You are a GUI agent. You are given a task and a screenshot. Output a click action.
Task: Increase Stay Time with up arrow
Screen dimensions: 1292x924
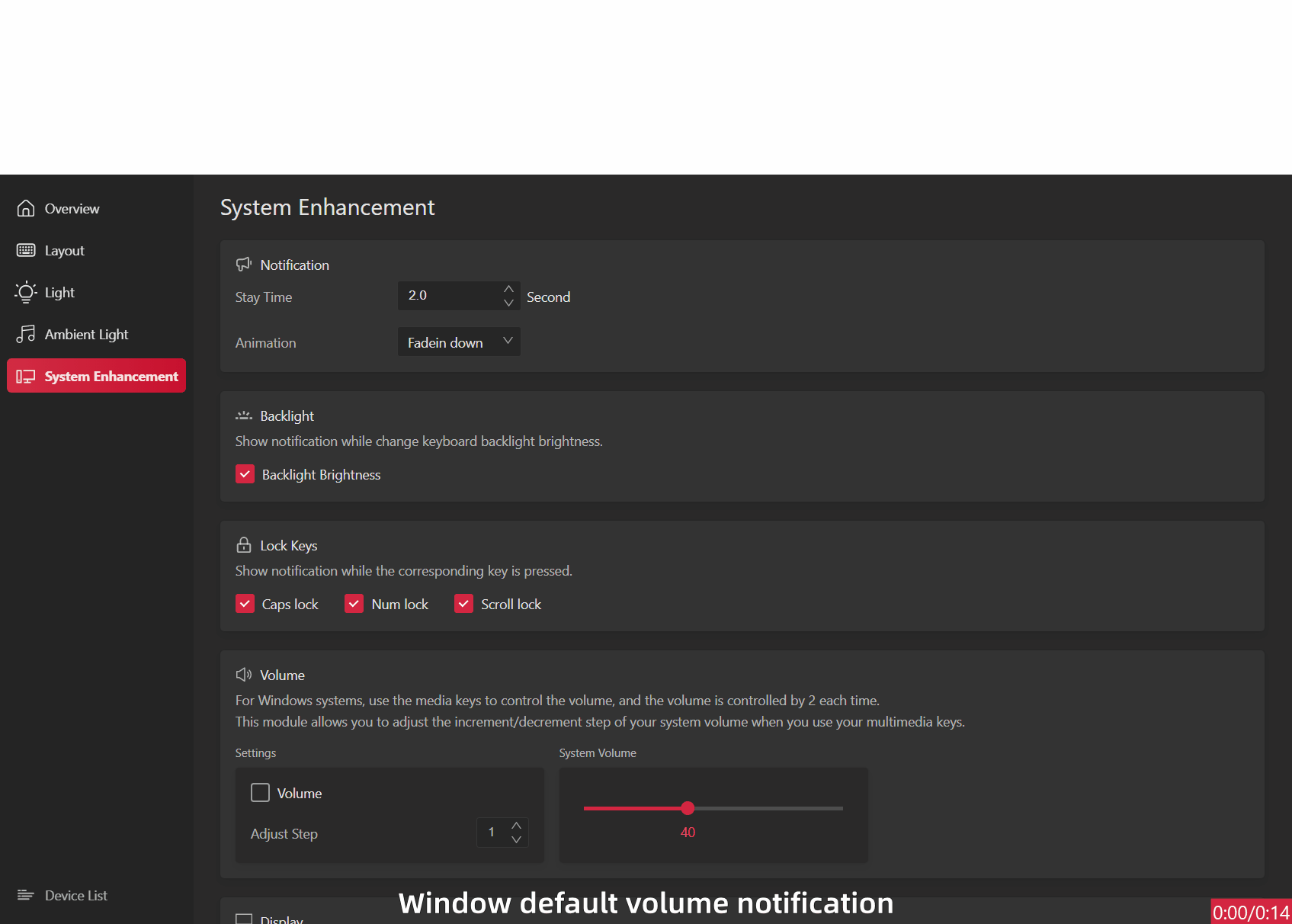tap(508, 289)
